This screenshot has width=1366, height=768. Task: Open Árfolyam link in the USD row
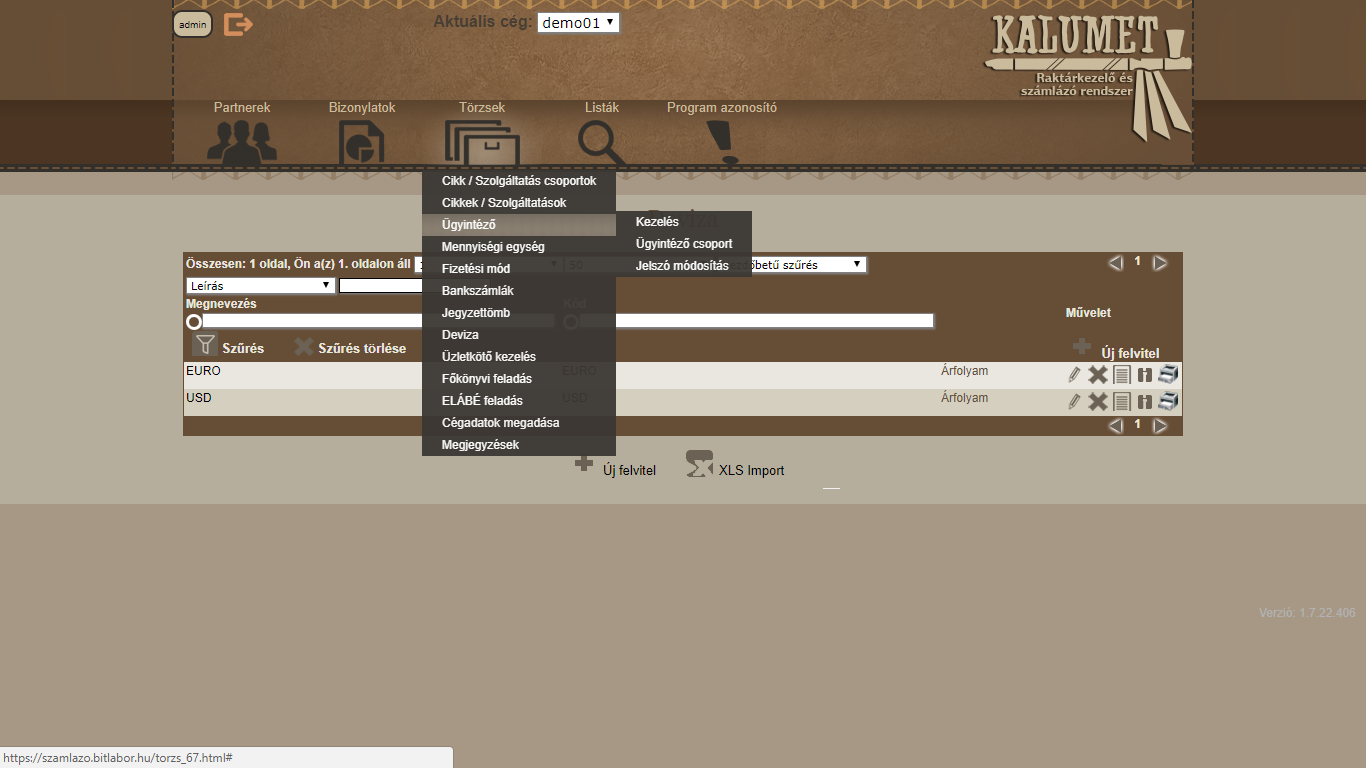[x=964, y=398]
